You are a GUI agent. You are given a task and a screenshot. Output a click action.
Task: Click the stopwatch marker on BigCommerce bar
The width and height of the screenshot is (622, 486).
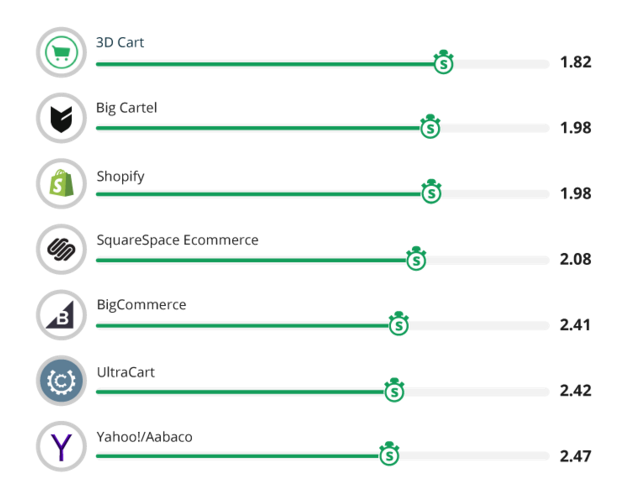point(399,324)
